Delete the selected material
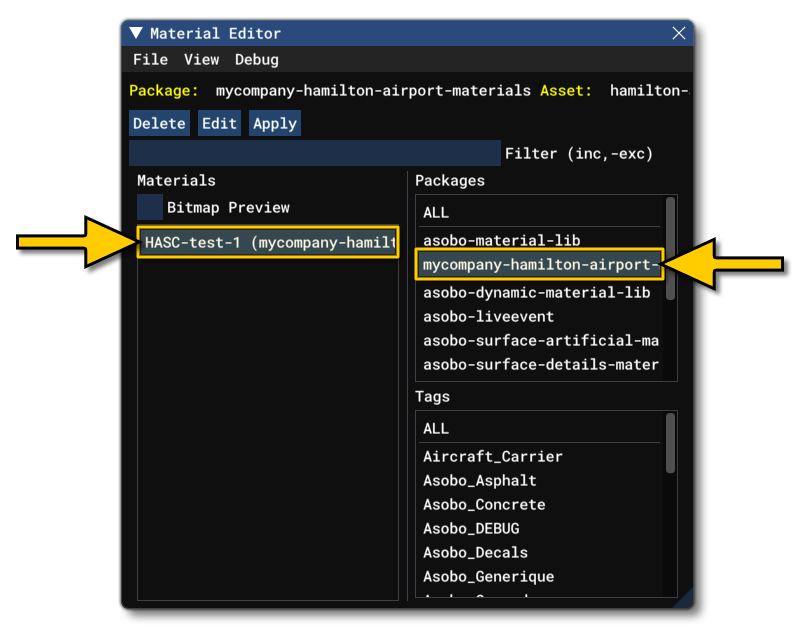Screen dimensions: 804x629 pos(159,123)
